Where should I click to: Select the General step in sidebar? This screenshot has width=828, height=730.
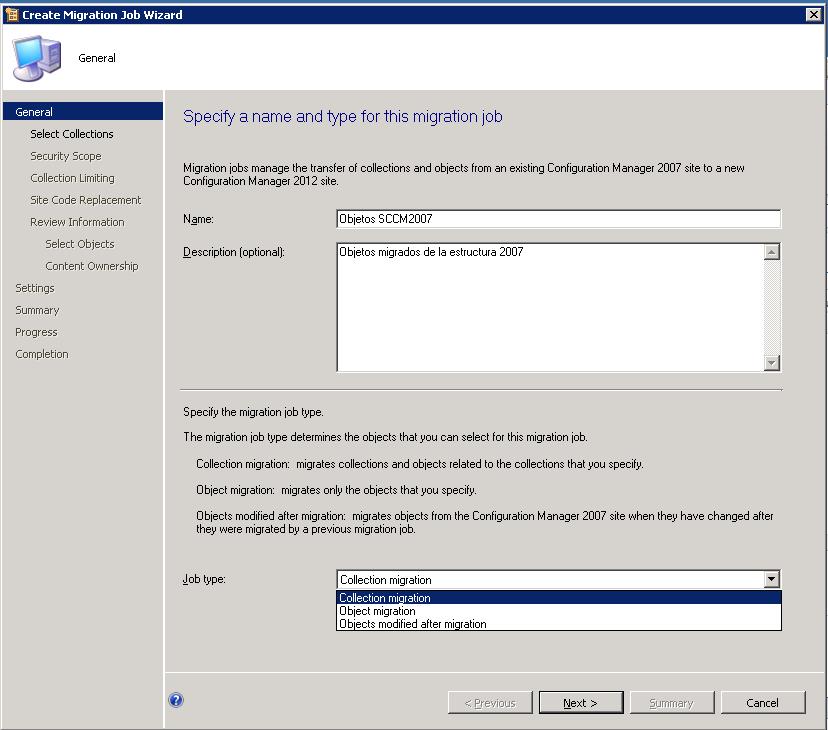coord(83,111)
